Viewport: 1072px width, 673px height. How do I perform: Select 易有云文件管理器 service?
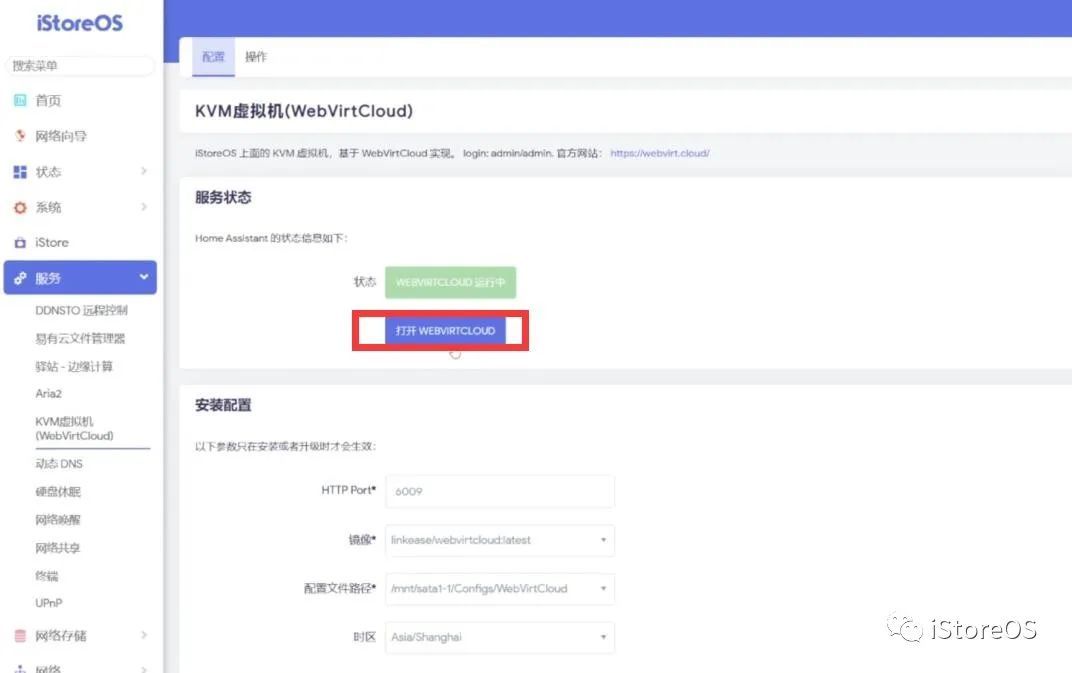(80, 339)
